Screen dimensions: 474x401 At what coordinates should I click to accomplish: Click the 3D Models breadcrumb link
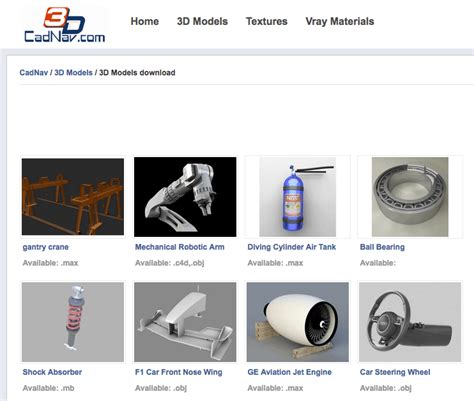tap(73, 72)
